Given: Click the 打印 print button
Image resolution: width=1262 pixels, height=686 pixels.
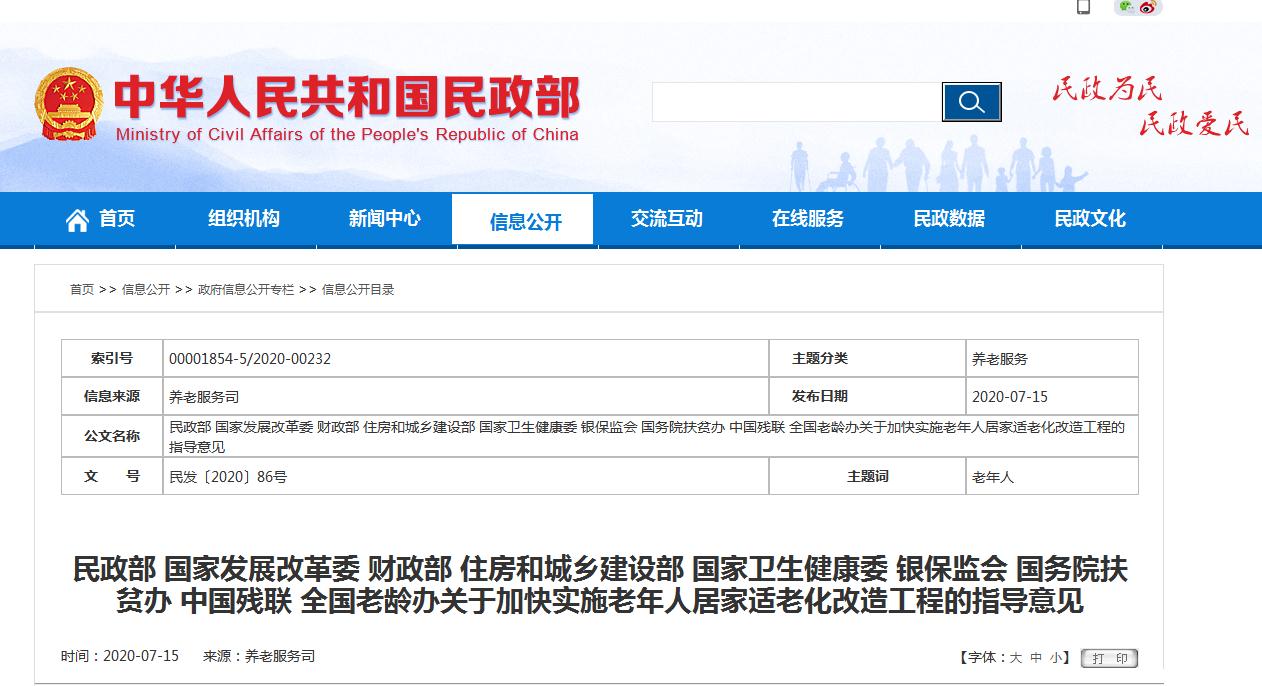Looking at the screenshot, I should click(1109, 658).
